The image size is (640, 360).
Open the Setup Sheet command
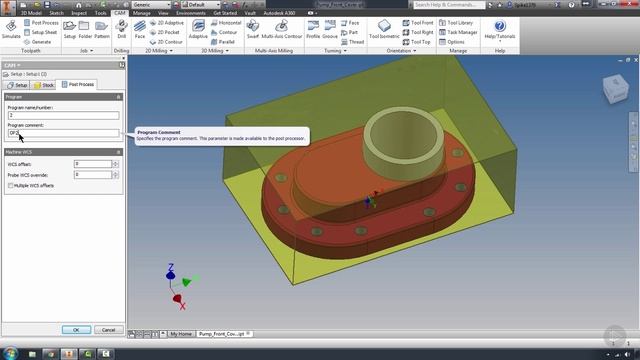point(40,32)
